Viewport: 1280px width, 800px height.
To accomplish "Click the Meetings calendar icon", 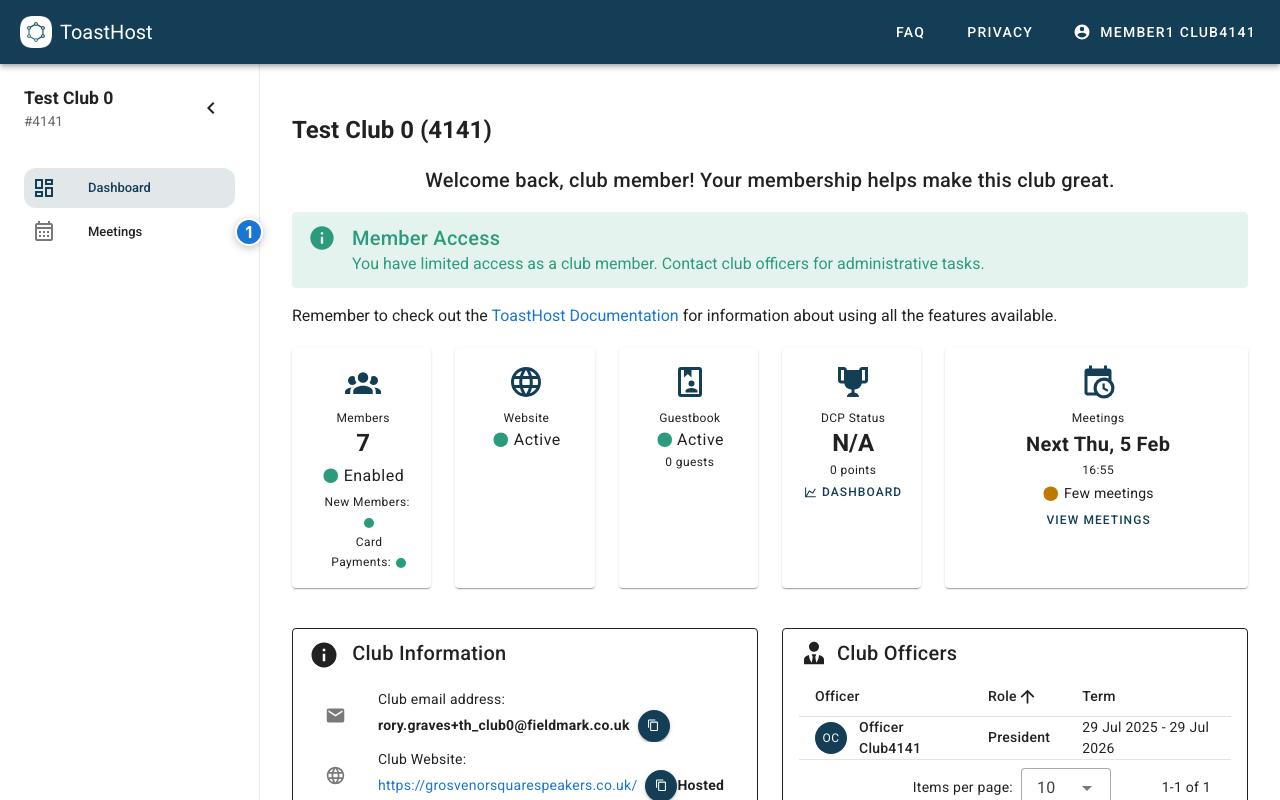I will tap(44, 231).
